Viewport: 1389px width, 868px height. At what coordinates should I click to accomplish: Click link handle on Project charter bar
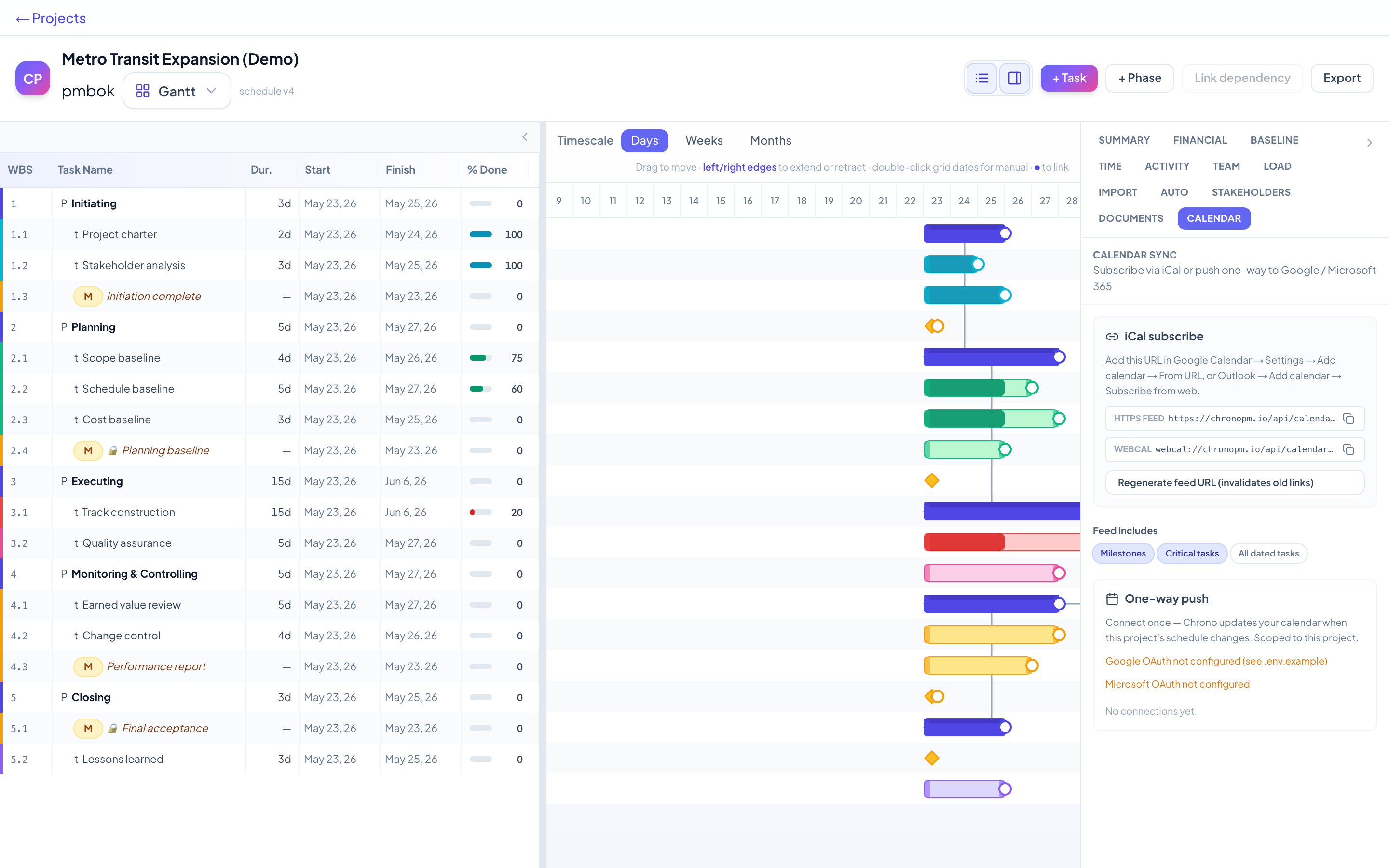pos(978,265)
